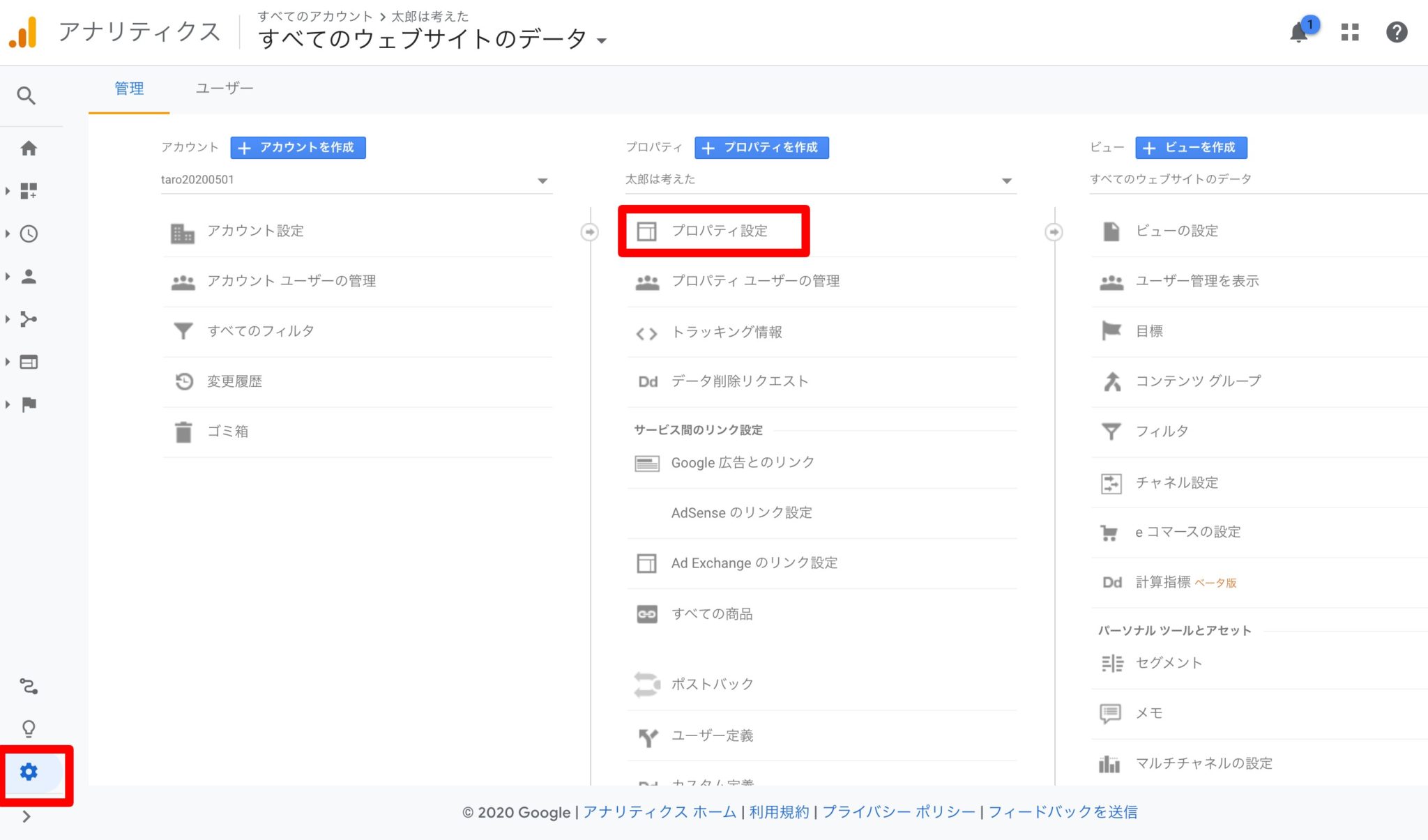The height and width of the screenshot is (840, 1428).
Task: Open the Attribution path icon in sidebar
Action: [x=29, y=686]
